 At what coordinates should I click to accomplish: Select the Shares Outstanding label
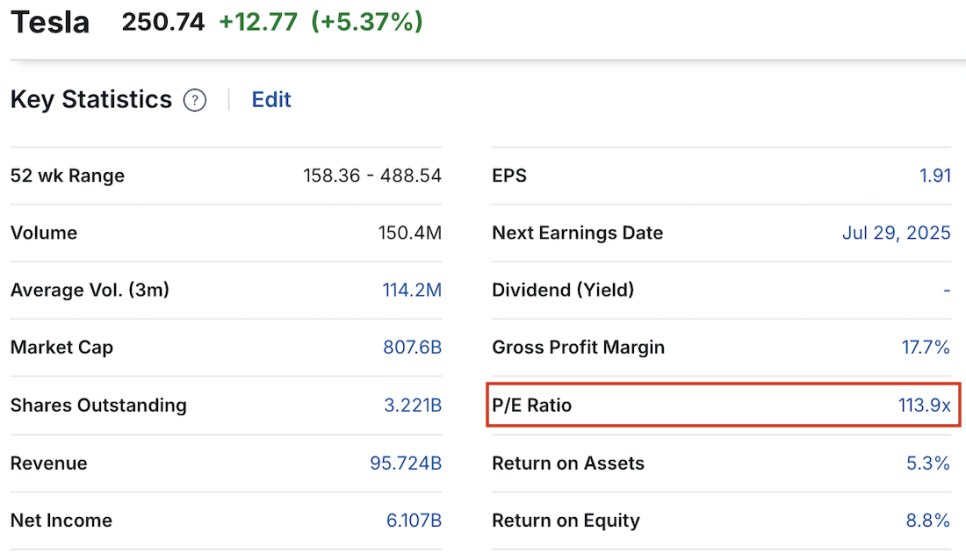99,405
